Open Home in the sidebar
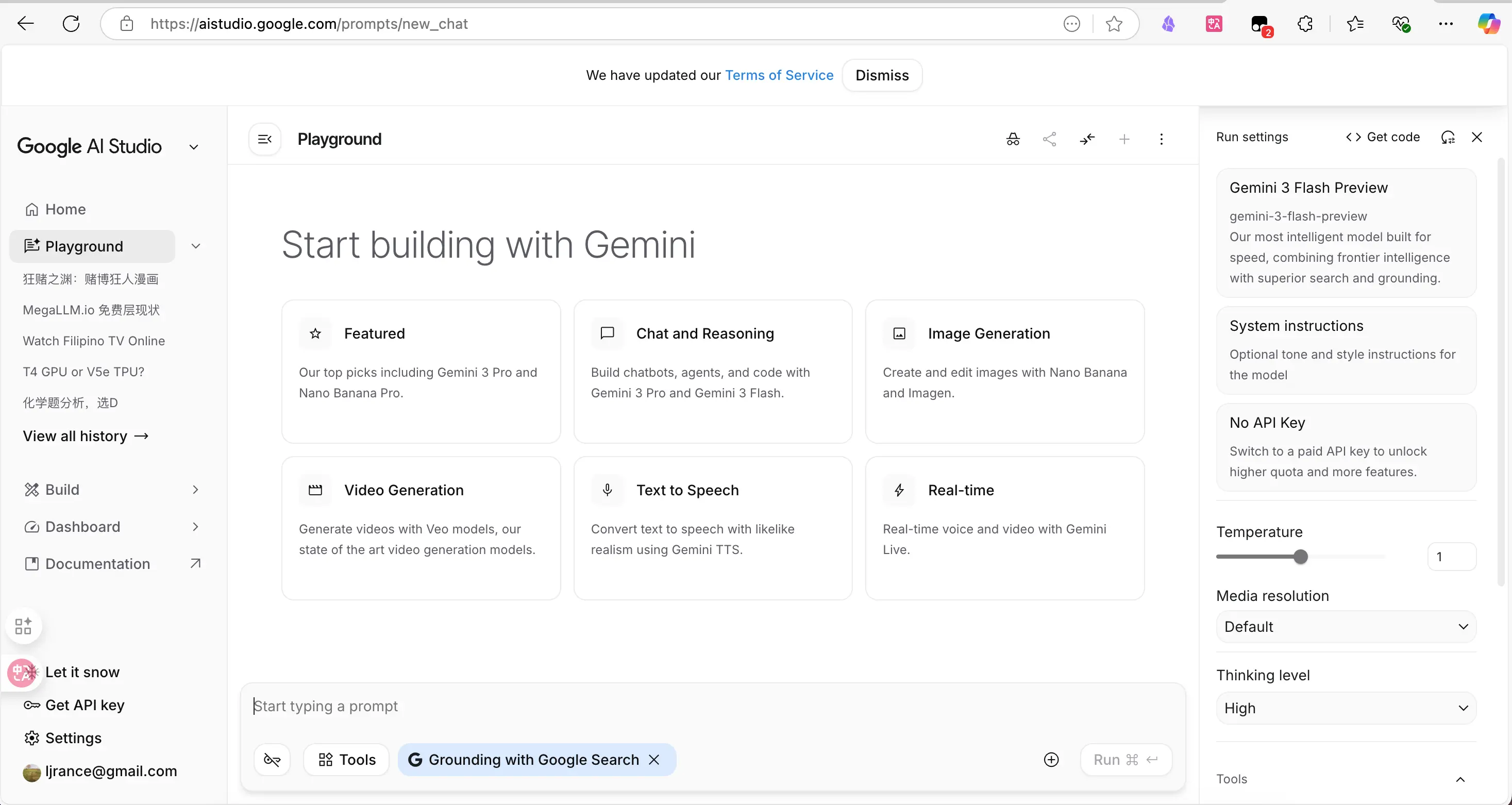1512x805 pixels. tap(65, 210)
